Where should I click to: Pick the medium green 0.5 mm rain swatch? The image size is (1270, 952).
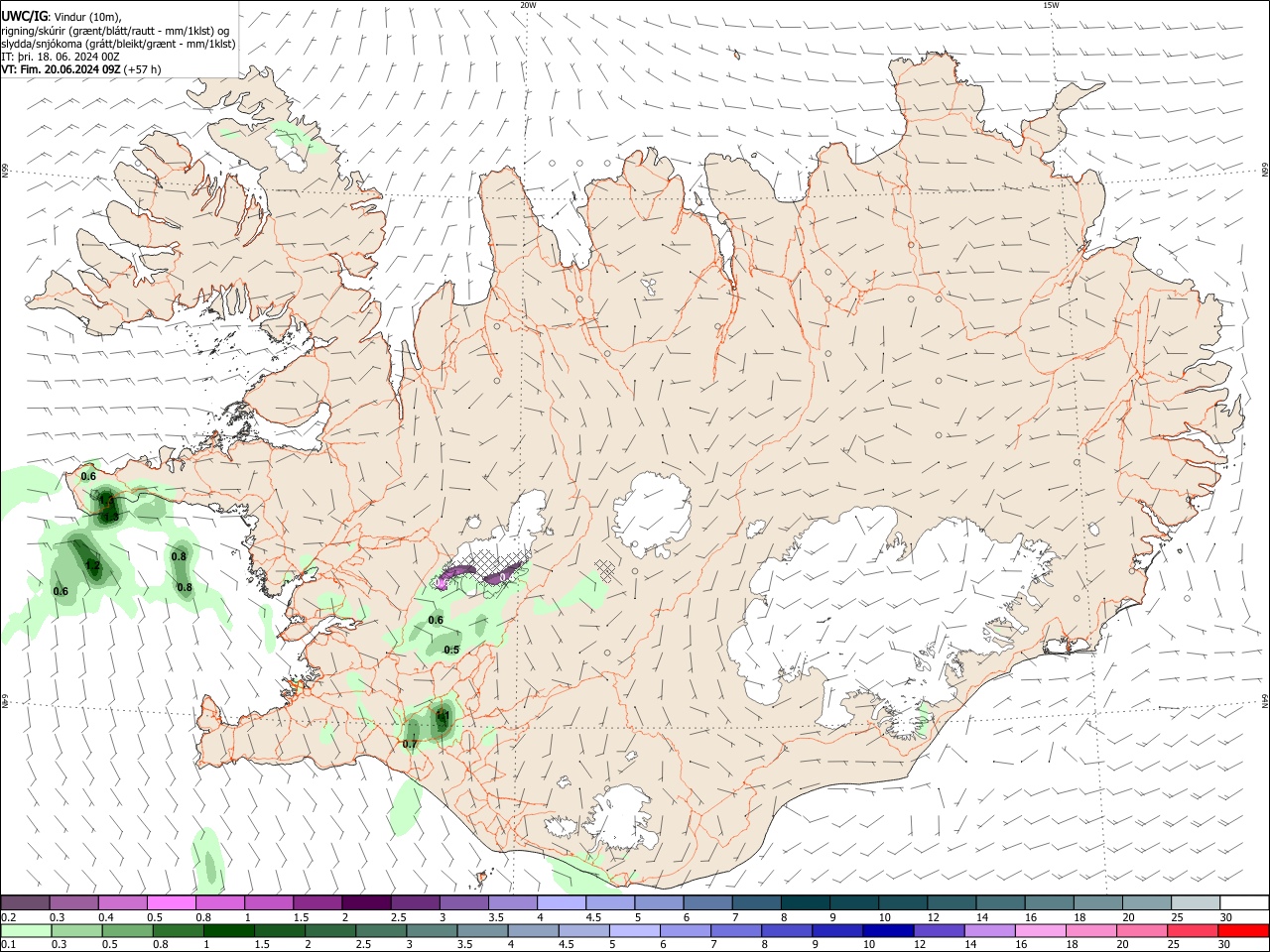pos(128,931)
